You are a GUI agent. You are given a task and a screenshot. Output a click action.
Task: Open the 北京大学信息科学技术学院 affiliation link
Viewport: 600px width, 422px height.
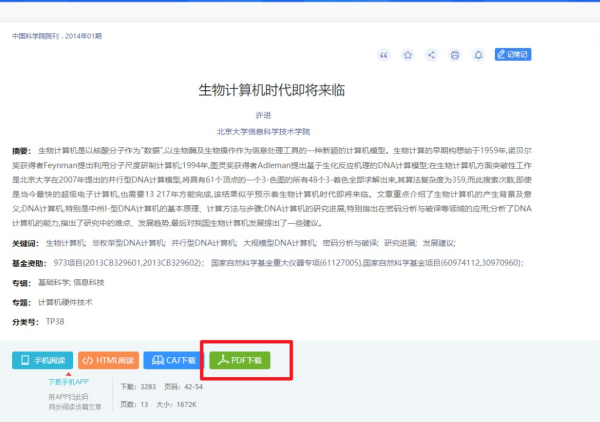pyautogui.click(x=264, y=131)
